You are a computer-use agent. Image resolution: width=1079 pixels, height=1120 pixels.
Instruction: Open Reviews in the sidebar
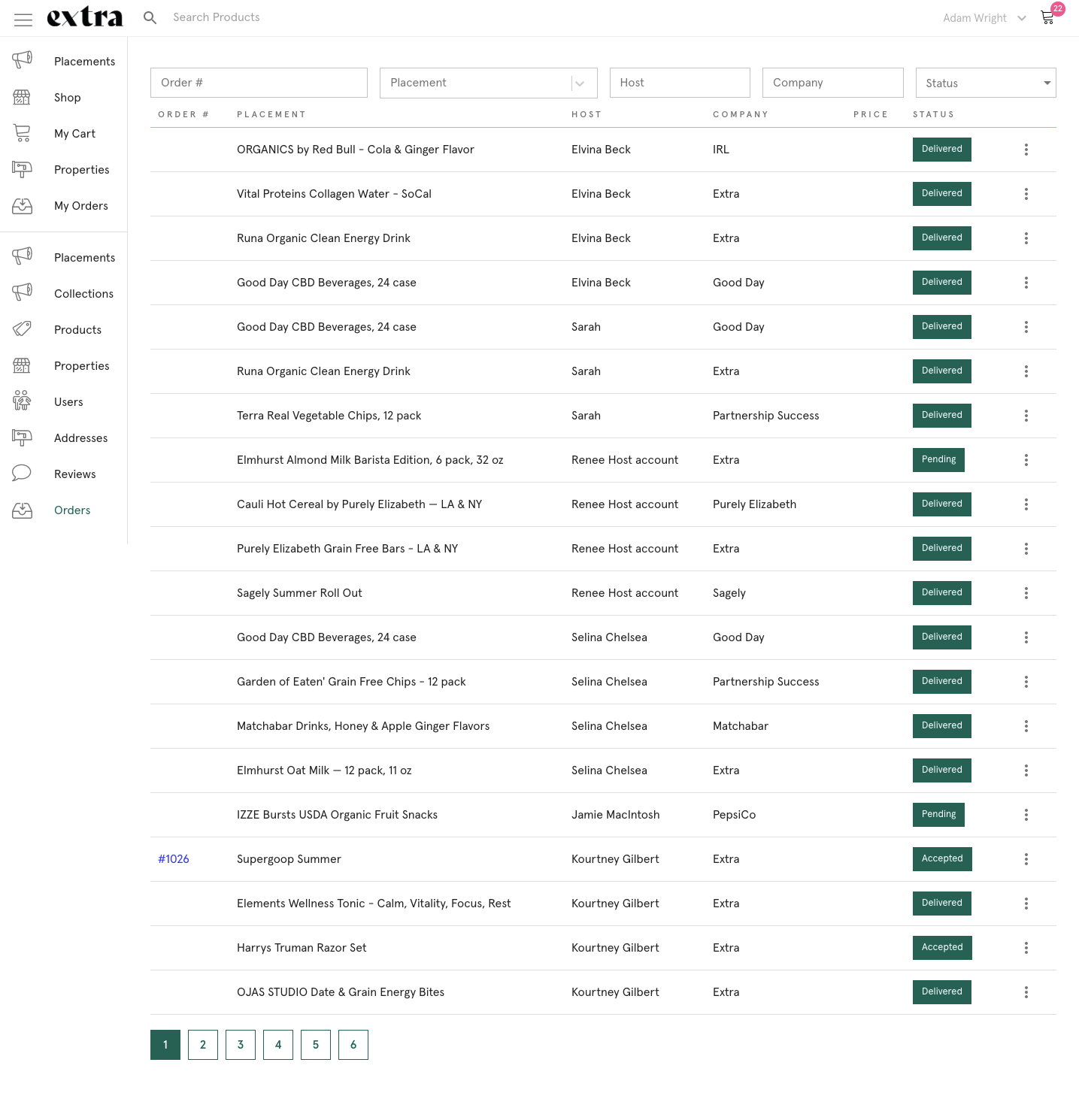click(x=74, y=474)
